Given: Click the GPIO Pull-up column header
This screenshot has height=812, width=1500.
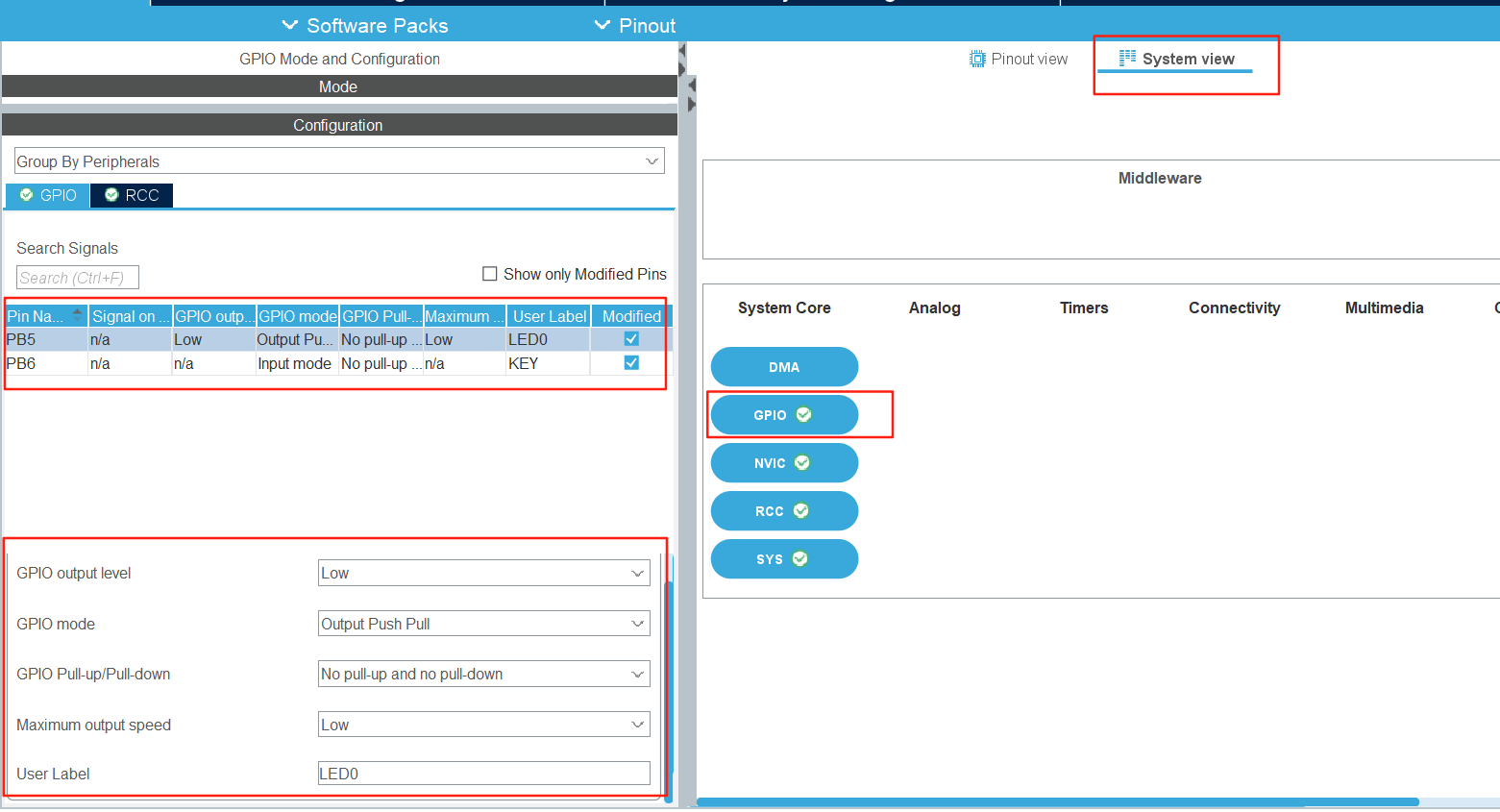Looking at the screenshot, I should tap(381, 316).
